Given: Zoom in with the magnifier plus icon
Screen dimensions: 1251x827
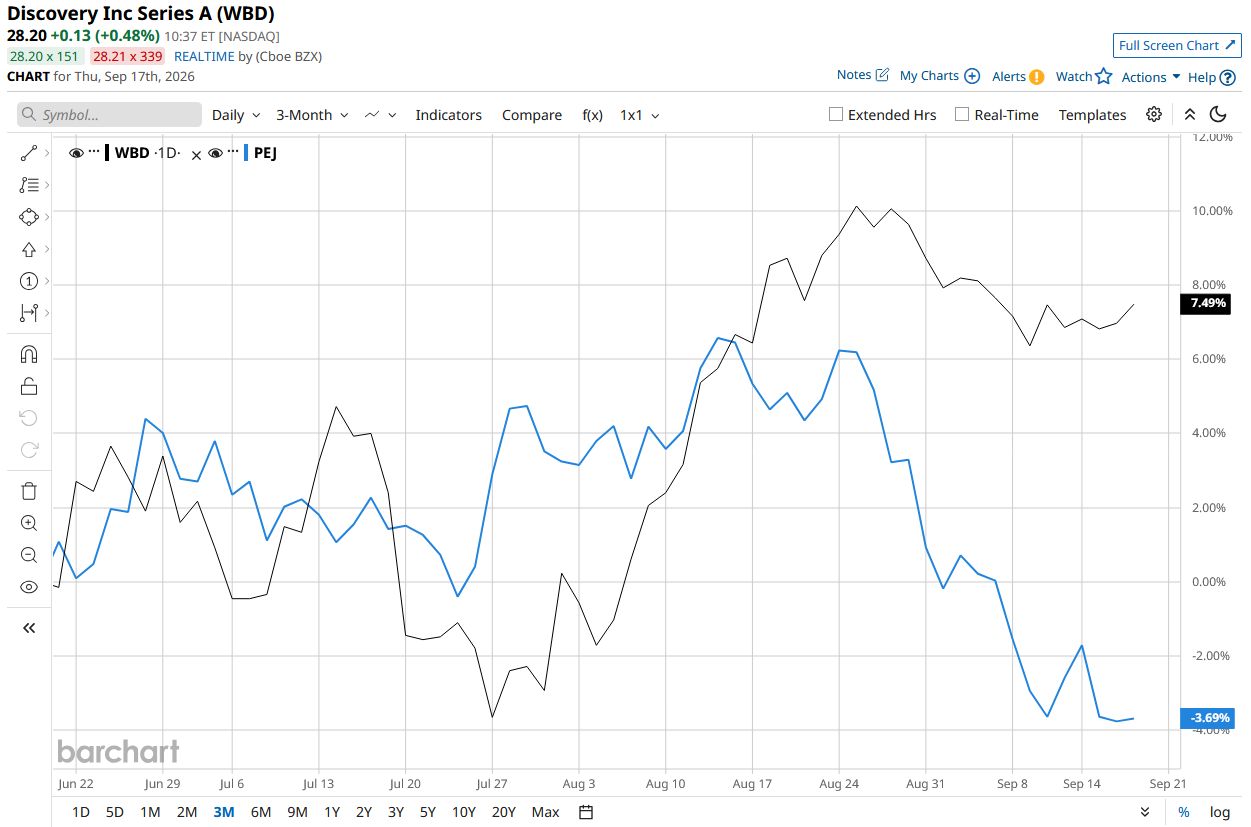Looking at the screenshot, I should point(28,522).
